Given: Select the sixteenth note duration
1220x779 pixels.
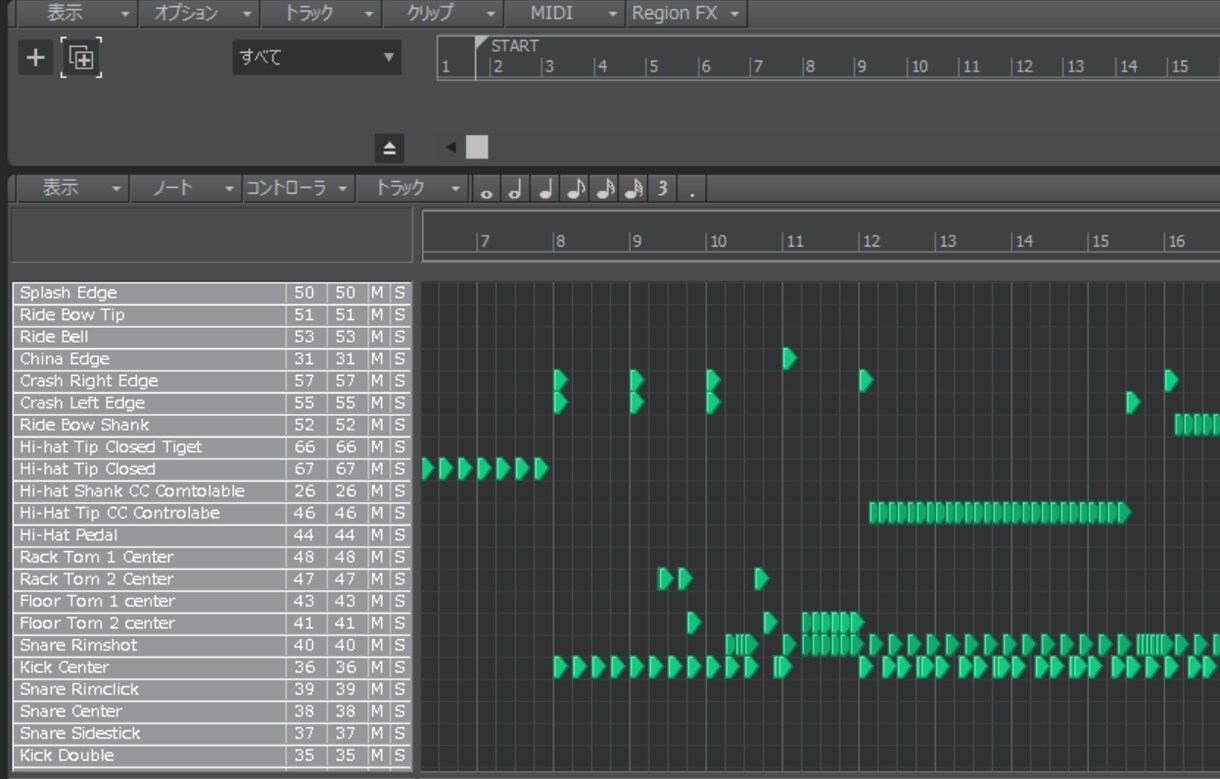Looking at the screenshot, I should tap(603, 188).
